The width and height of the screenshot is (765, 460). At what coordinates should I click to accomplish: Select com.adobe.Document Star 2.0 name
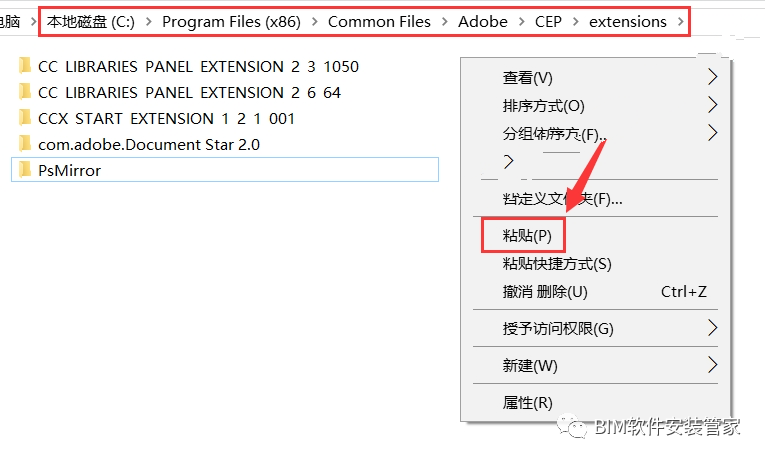point(149,144)
